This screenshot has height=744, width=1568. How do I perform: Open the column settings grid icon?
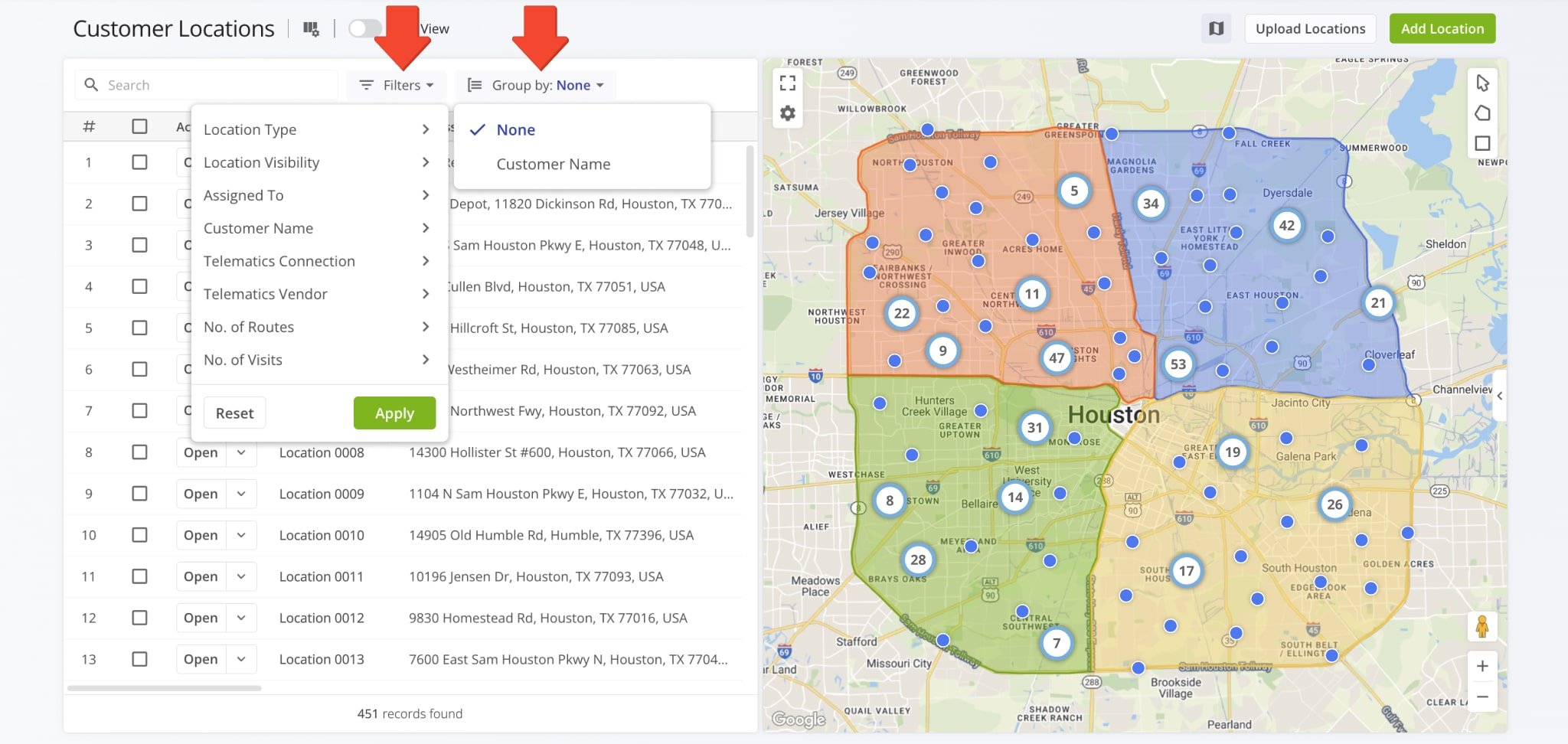click(311, 29)
